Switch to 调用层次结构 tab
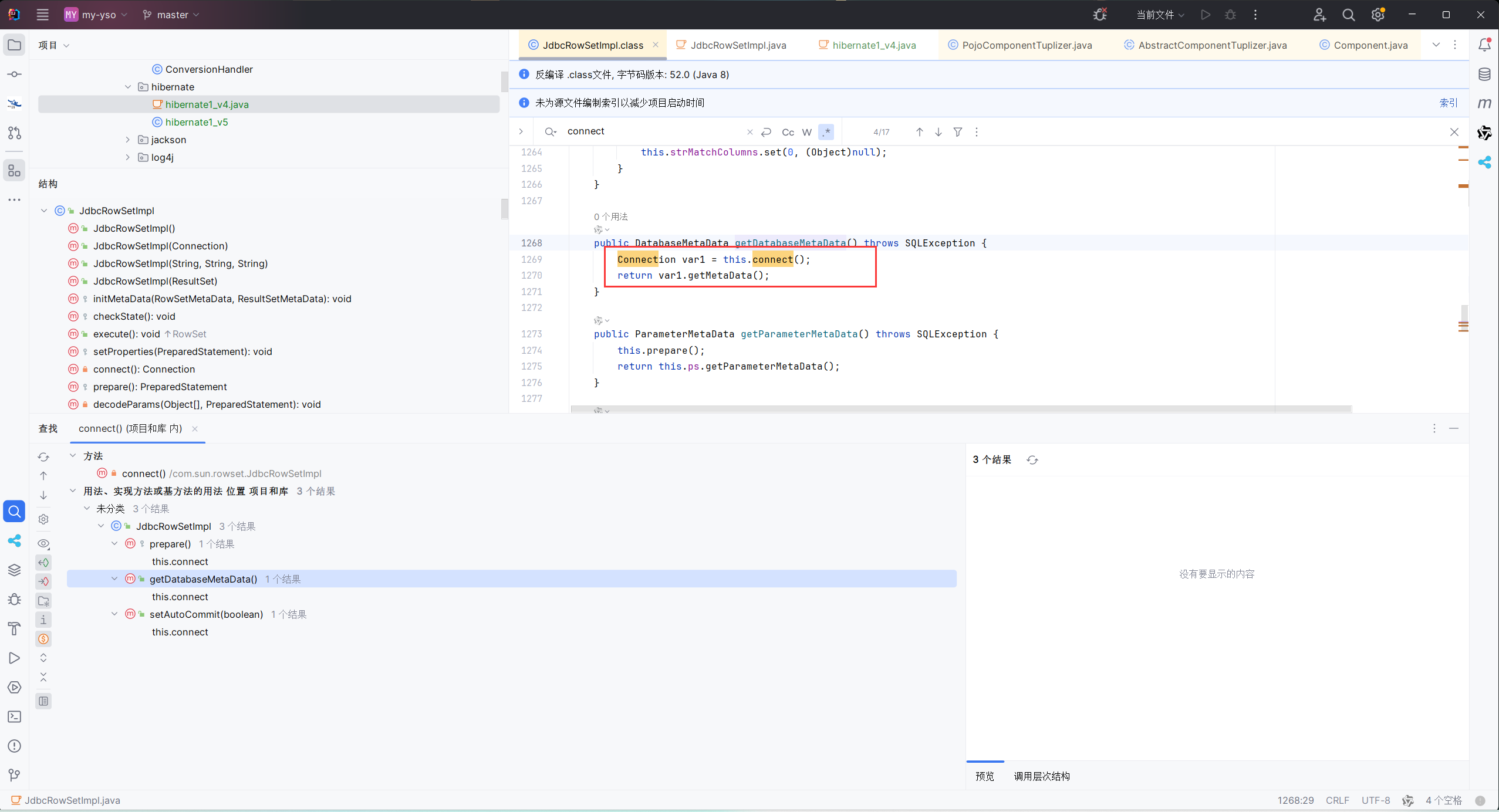Image resolution: width=1499 pixels, height=812 pixels. pyautogui.click(x=1041, y=776)
